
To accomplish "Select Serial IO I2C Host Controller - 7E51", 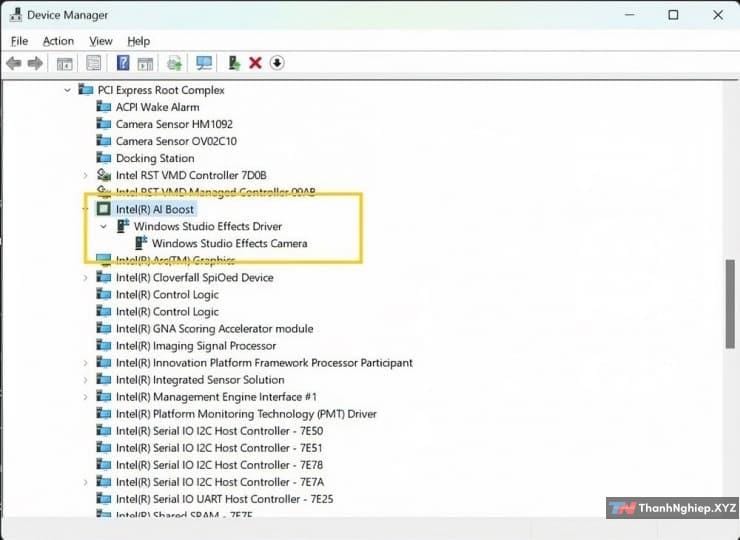I will [219, 447].
